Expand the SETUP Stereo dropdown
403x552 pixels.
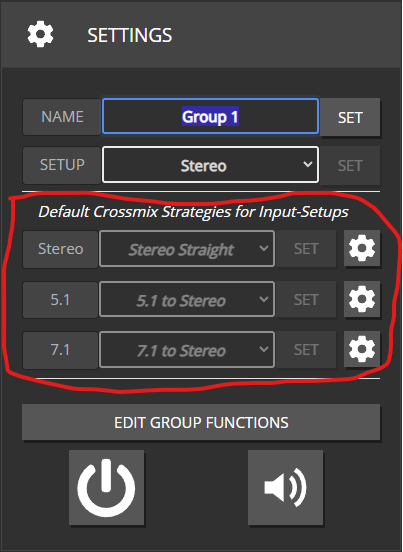click(x=210, y=165)
